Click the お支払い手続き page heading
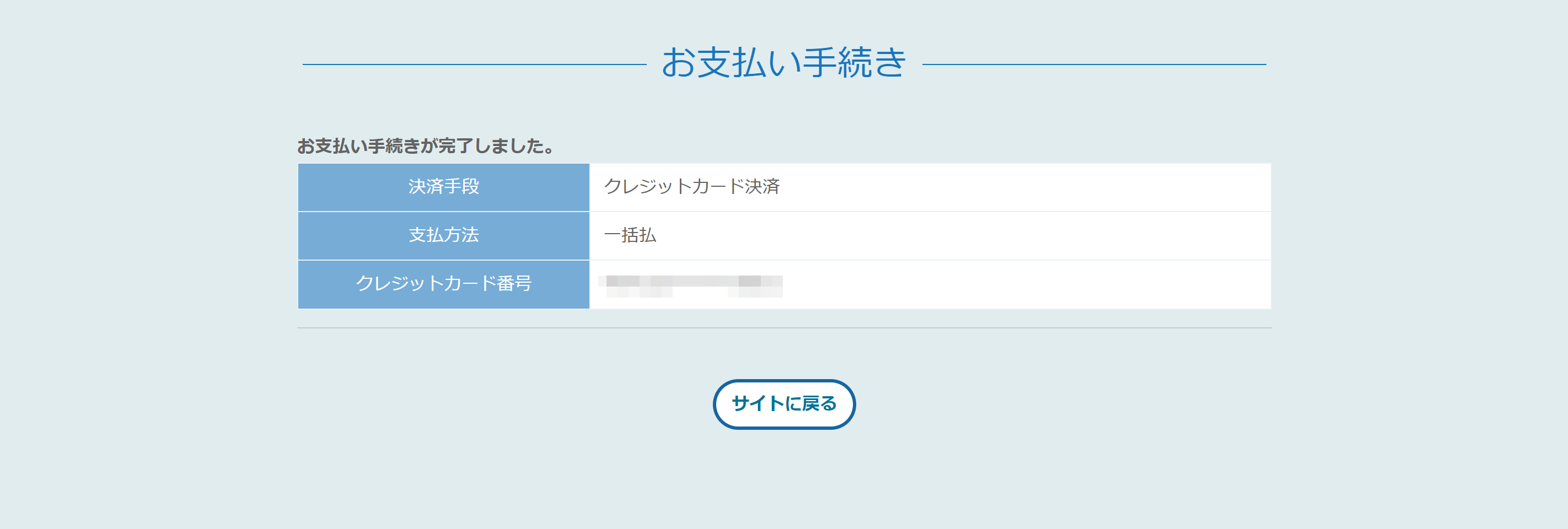The width and height of the screenshot is (1568, 529). point(784,63)
